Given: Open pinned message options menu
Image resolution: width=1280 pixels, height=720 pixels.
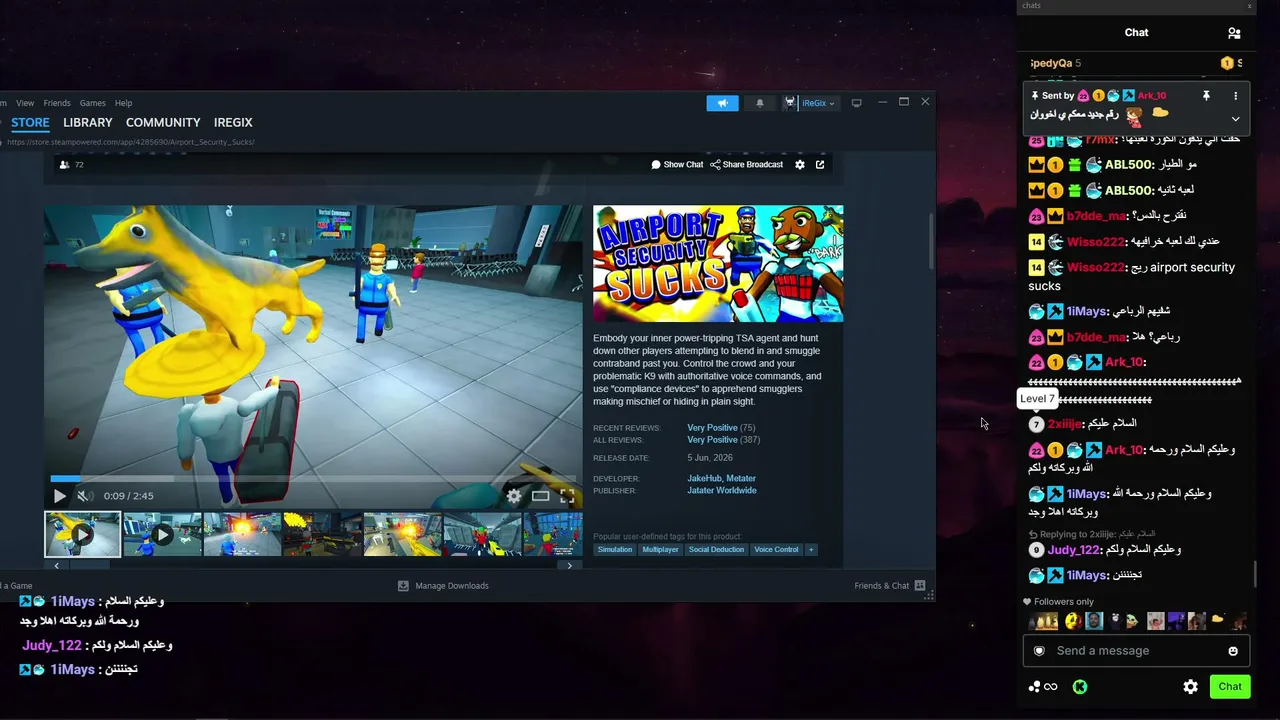Looking at the screenshot, I should (1235, 96).
